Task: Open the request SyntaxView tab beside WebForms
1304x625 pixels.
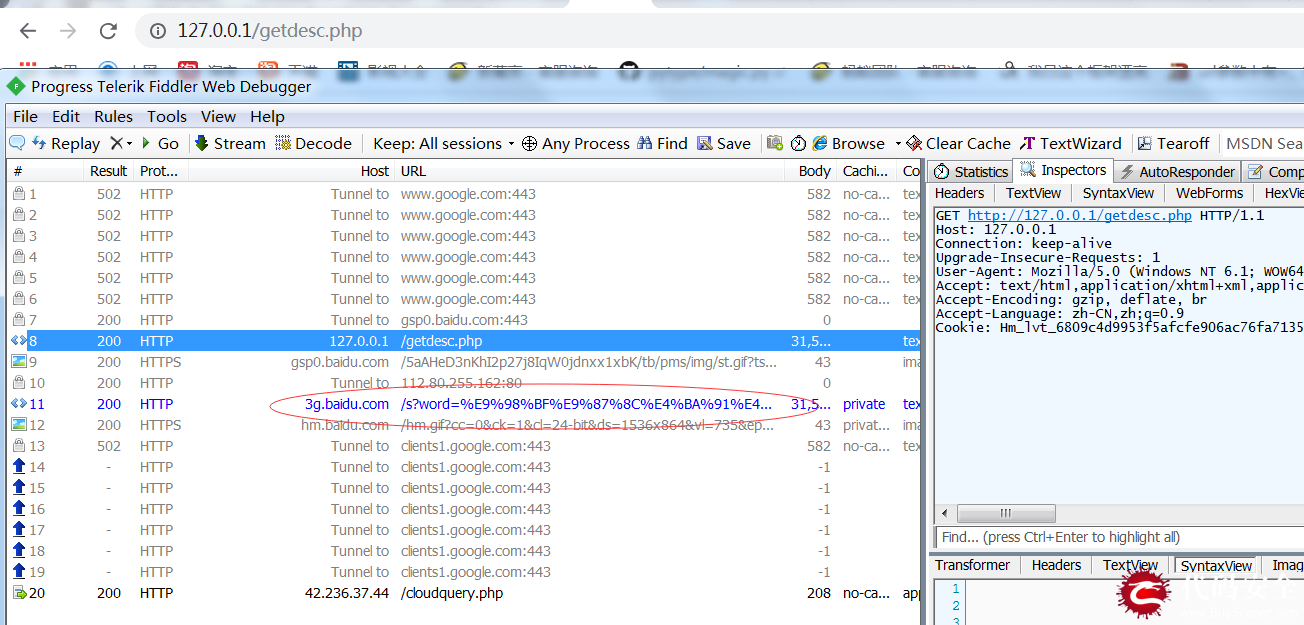Action: point(1118,193)
